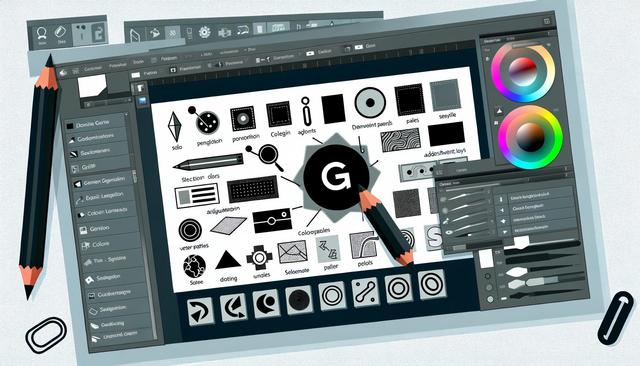Click the cross-shaped ring icon
The height and width of the screenshot is (366, 640).
[x=259, y=257]
